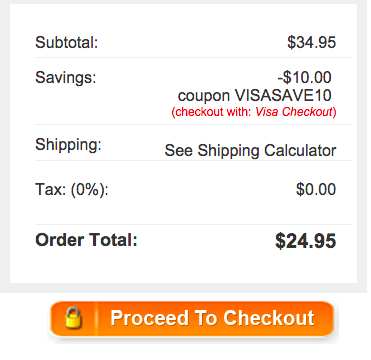This screenshot has width=371, height=360.
Task: Click the red 'checkout with:' note
Action: coord(211,112)
